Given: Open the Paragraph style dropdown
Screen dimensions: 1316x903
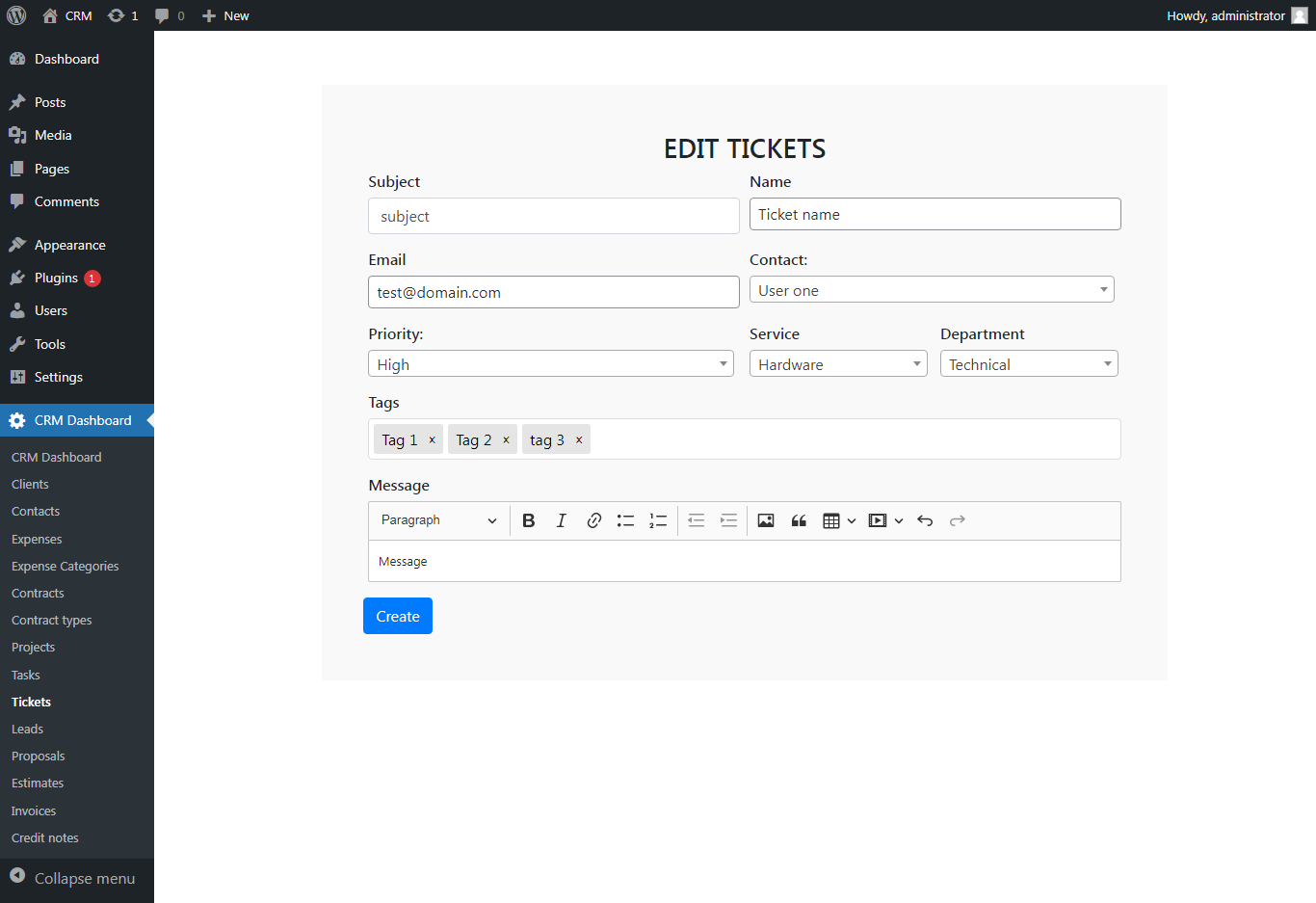Looking at the screenshot, I should tap(438, 520).
